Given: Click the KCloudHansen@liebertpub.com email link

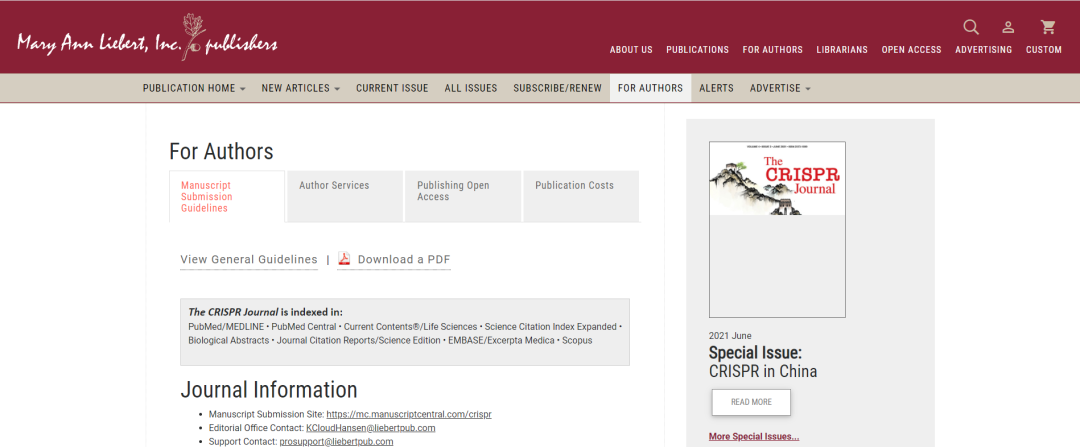Looking at the screenshot, I should coord(371,428).
